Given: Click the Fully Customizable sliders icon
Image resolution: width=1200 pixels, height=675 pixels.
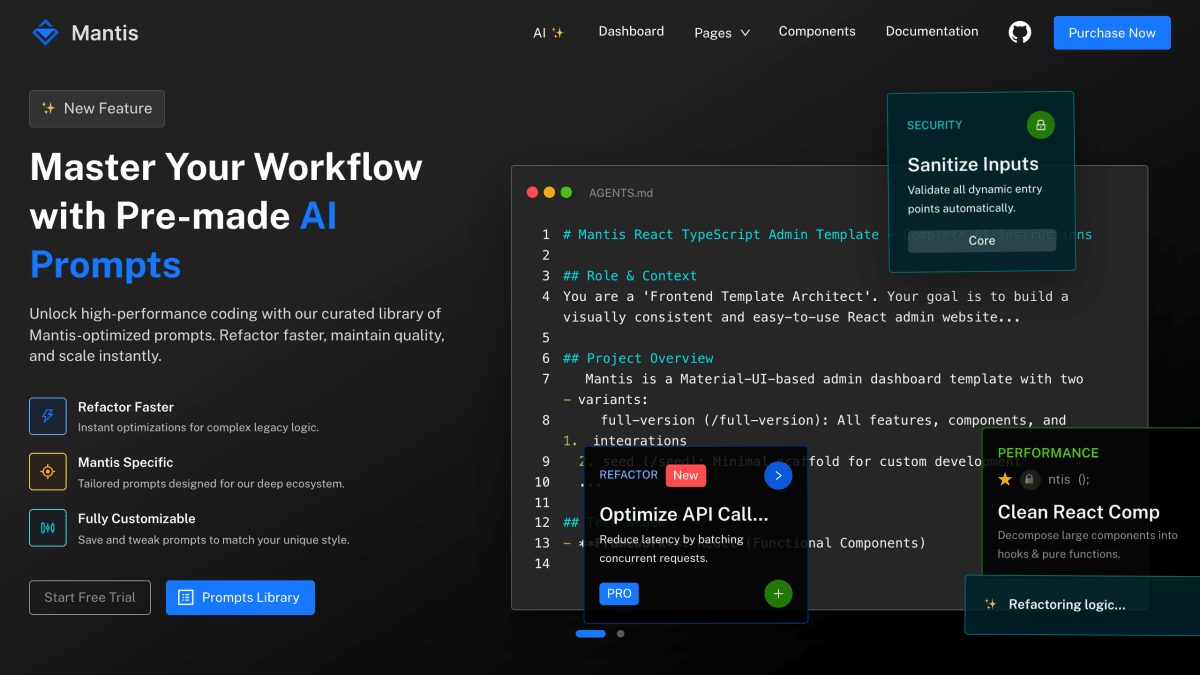Looking at the screenshot, I should pyautogui.click(x=48, y=528).
